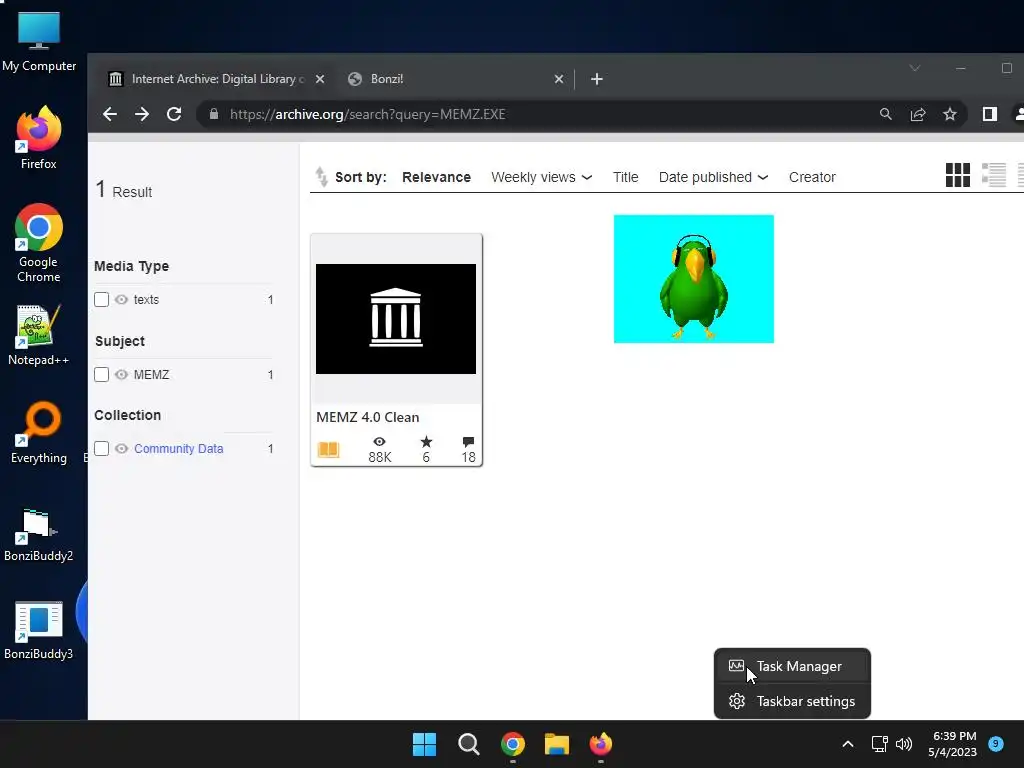Click the share page icon in address bar

918,114
